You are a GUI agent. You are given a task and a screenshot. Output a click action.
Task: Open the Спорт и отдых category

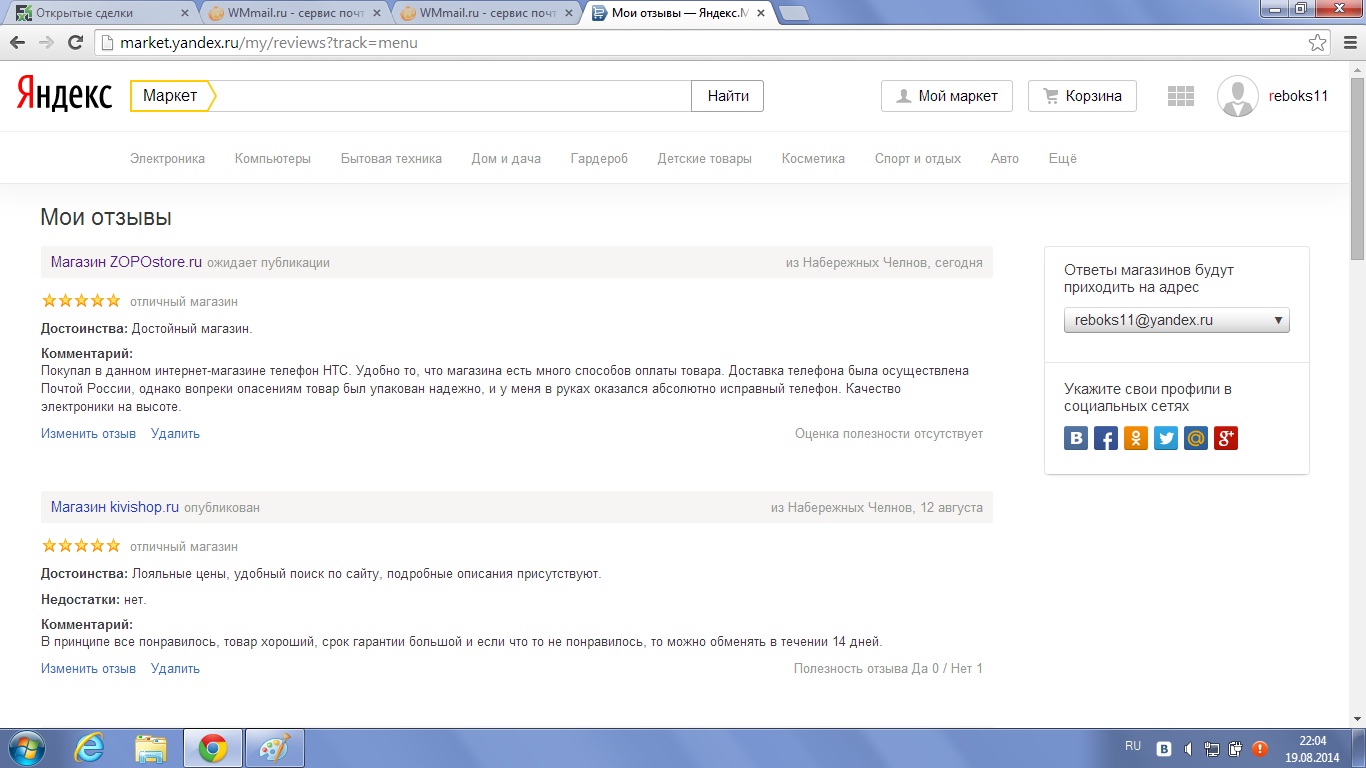[x=918, y=158]
